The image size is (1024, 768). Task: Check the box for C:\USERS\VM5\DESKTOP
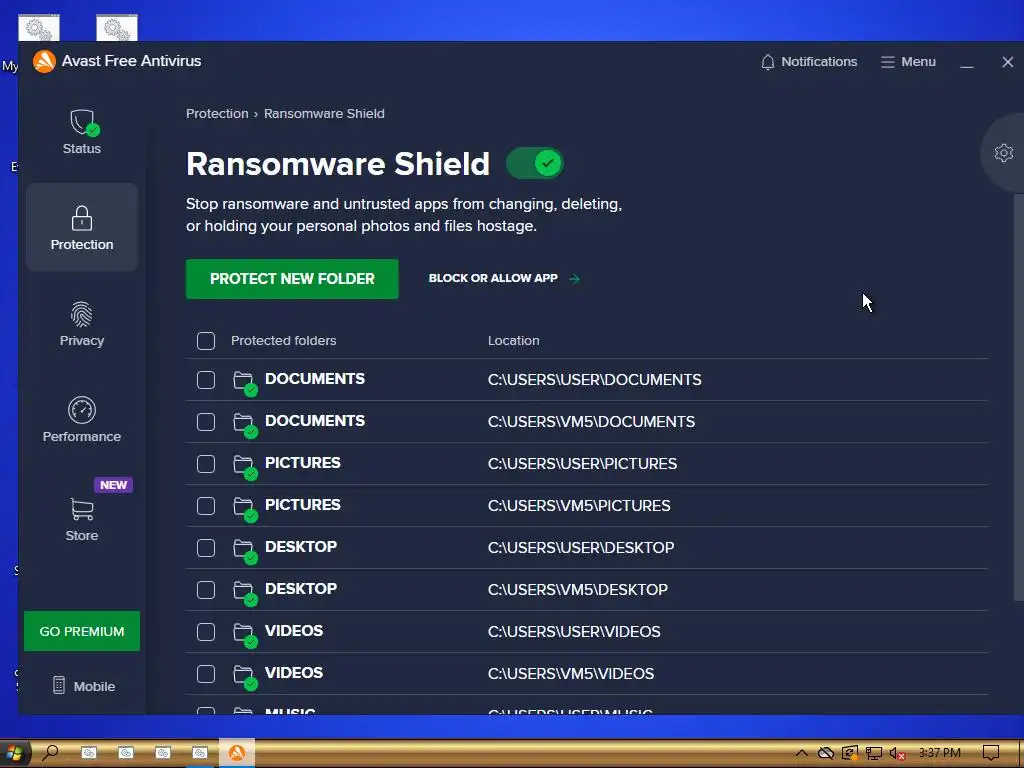206,590
